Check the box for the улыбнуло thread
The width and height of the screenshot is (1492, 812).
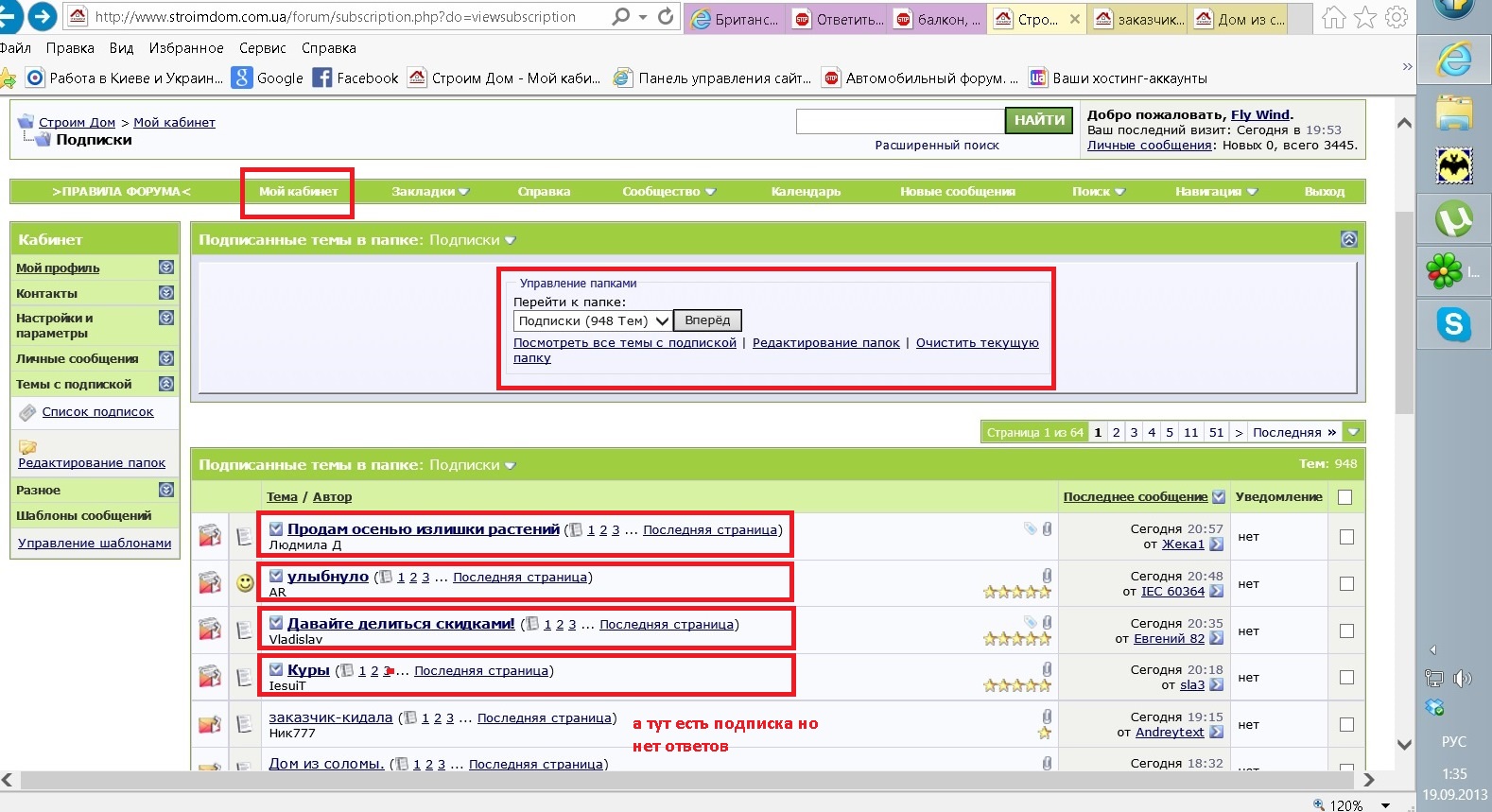click(1346, 584)
